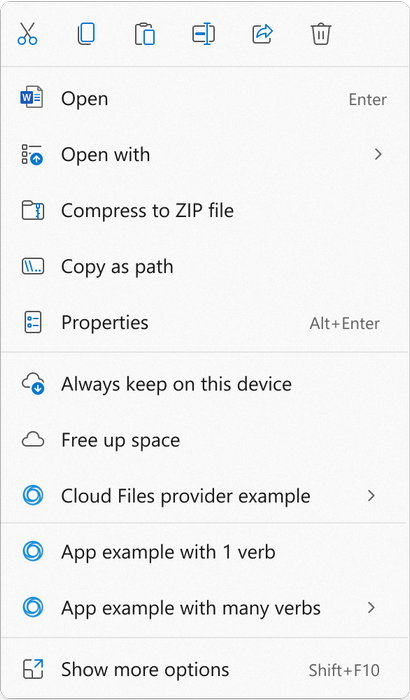Click the Copy icon in top row
The width and height of the screenshot is (410, 700).
tap(86, 34)
